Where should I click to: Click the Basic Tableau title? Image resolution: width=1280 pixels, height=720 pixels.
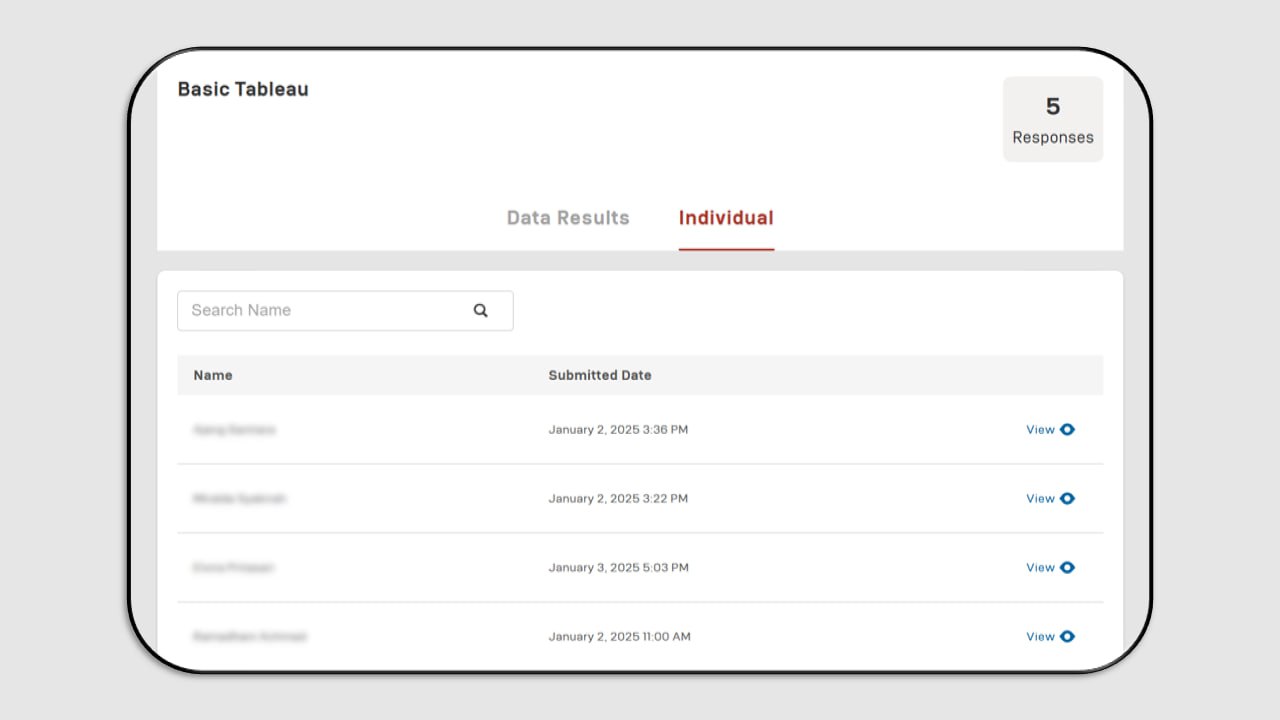243,89
